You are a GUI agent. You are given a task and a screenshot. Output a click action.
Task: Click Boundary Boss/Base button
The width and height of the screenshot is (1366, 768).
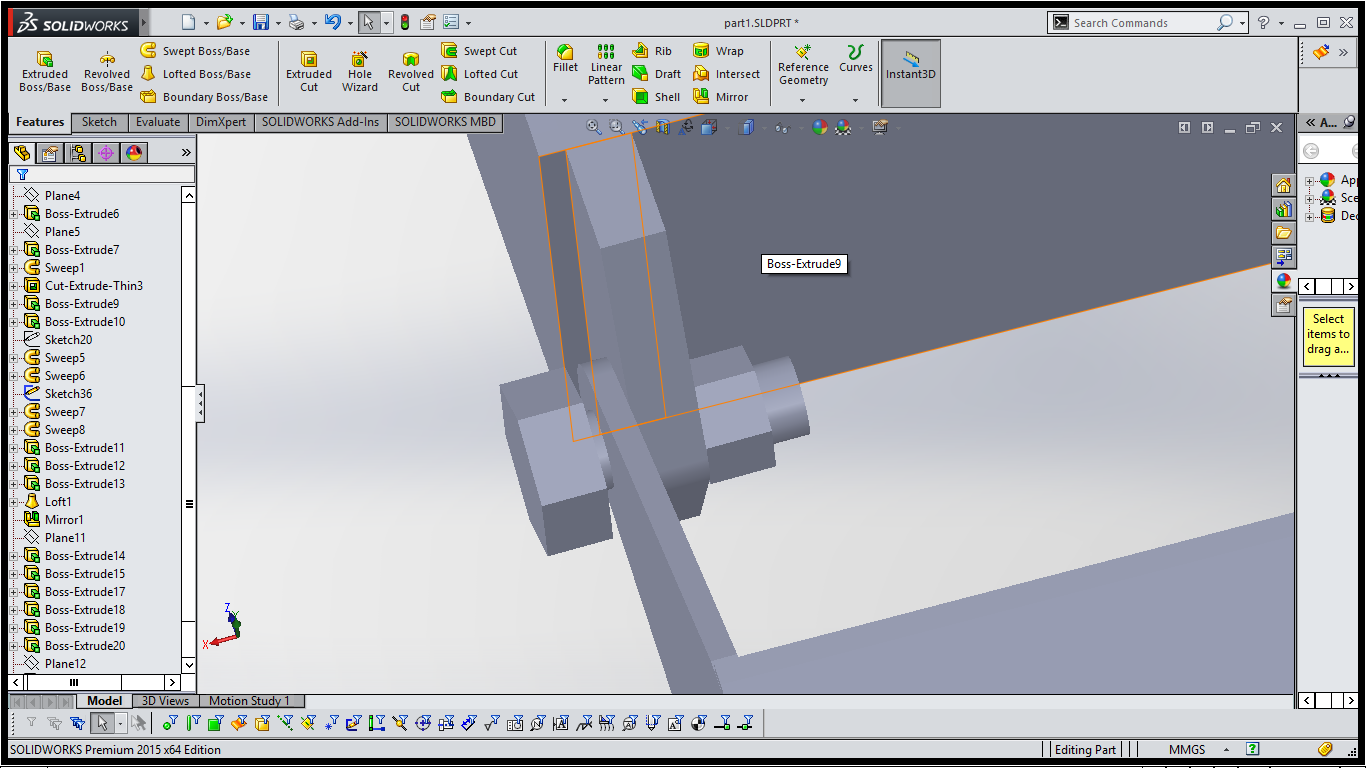(204, 97)
